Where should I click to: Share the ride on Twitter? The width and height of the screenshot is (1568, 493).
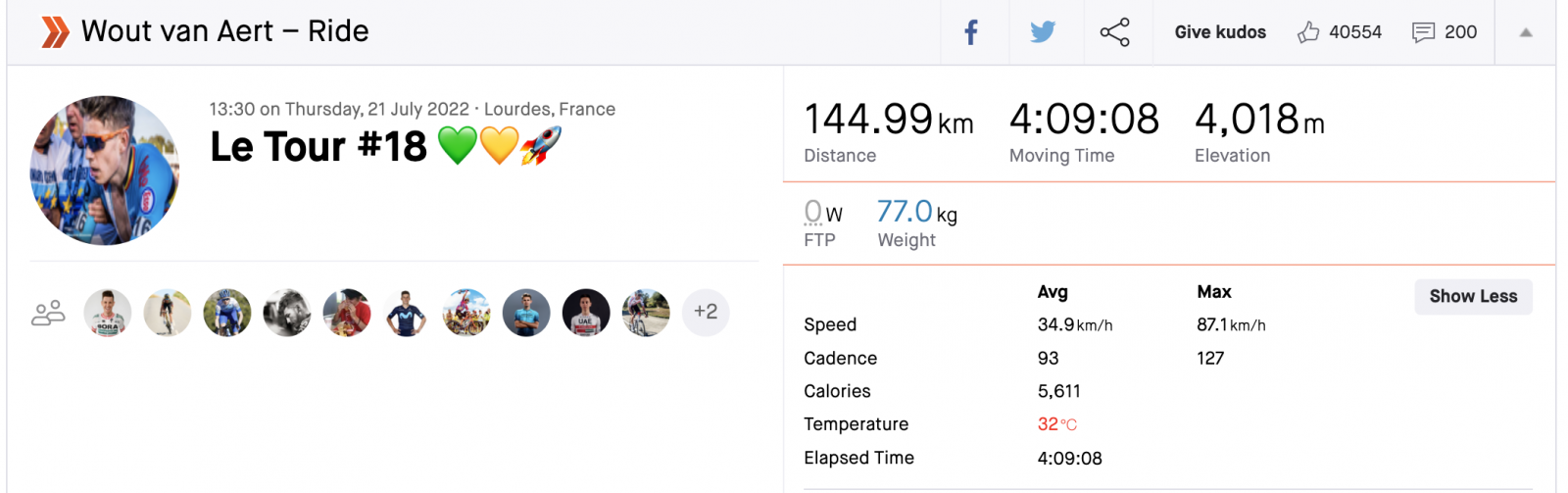coord(1043,32)
